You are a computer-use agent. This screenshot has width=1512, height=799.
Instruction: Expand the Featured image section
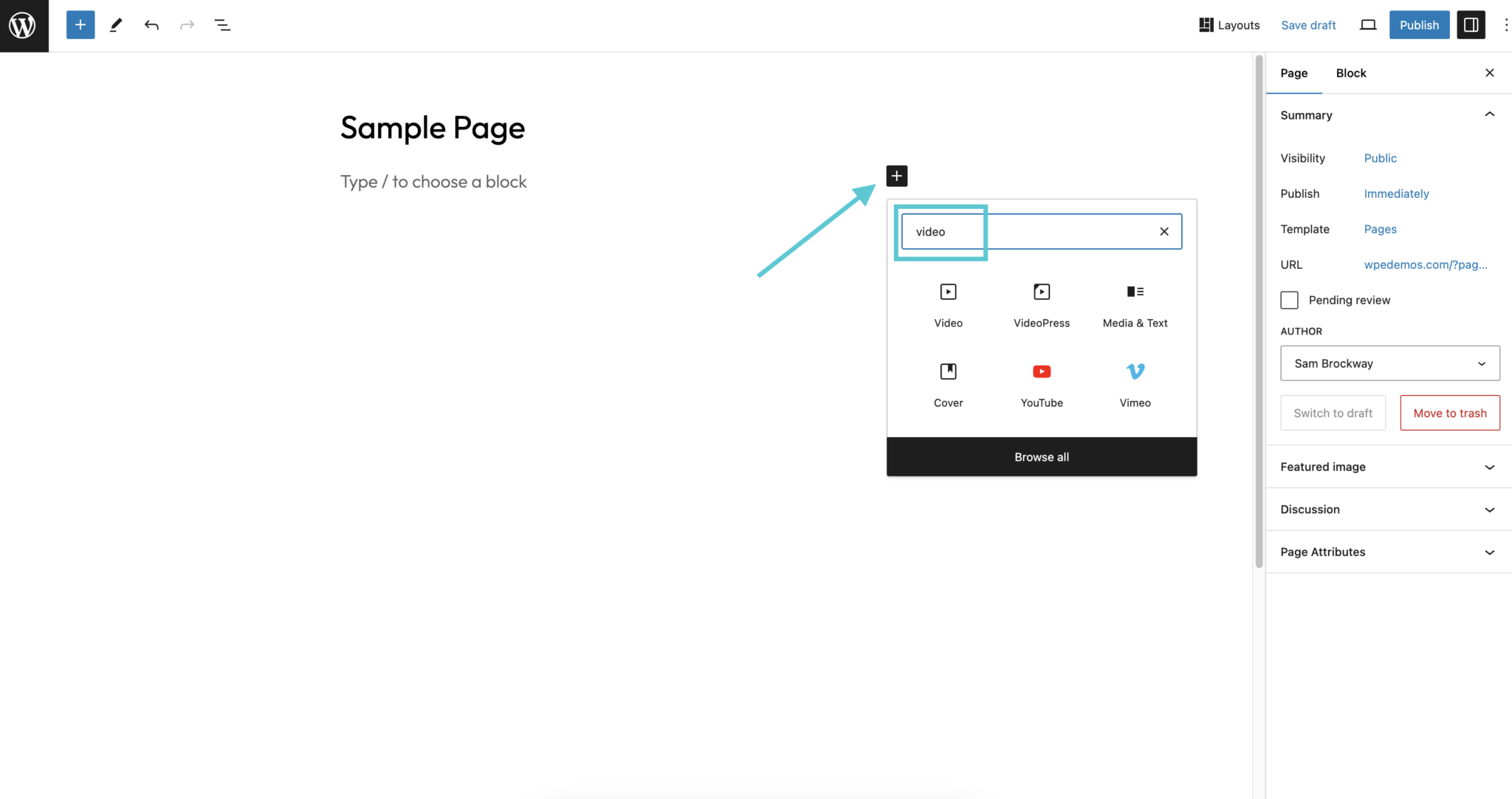pos(1387,466)
